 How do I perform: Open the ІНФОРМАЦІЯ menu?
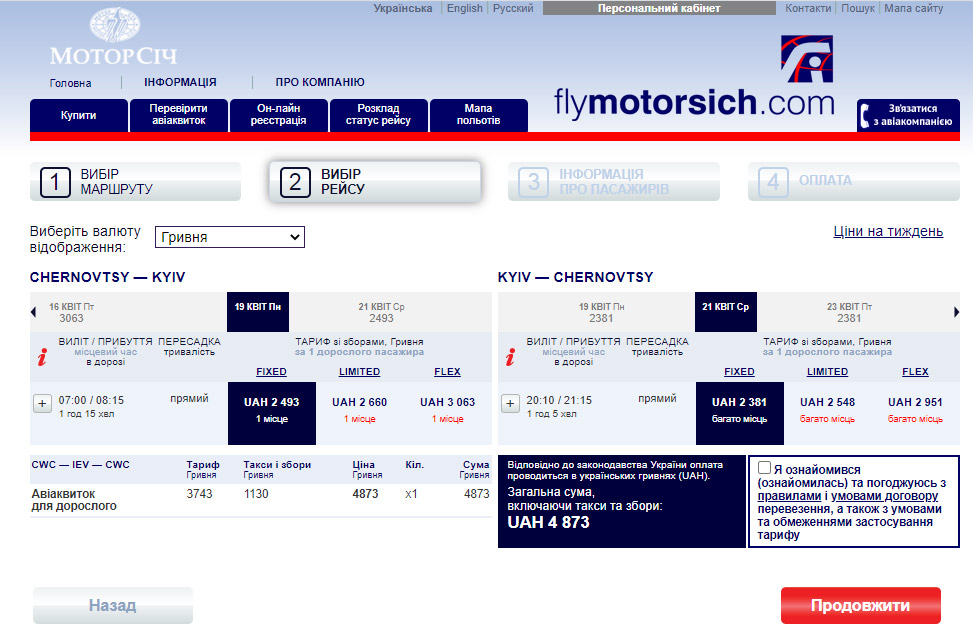coord(180,82)
